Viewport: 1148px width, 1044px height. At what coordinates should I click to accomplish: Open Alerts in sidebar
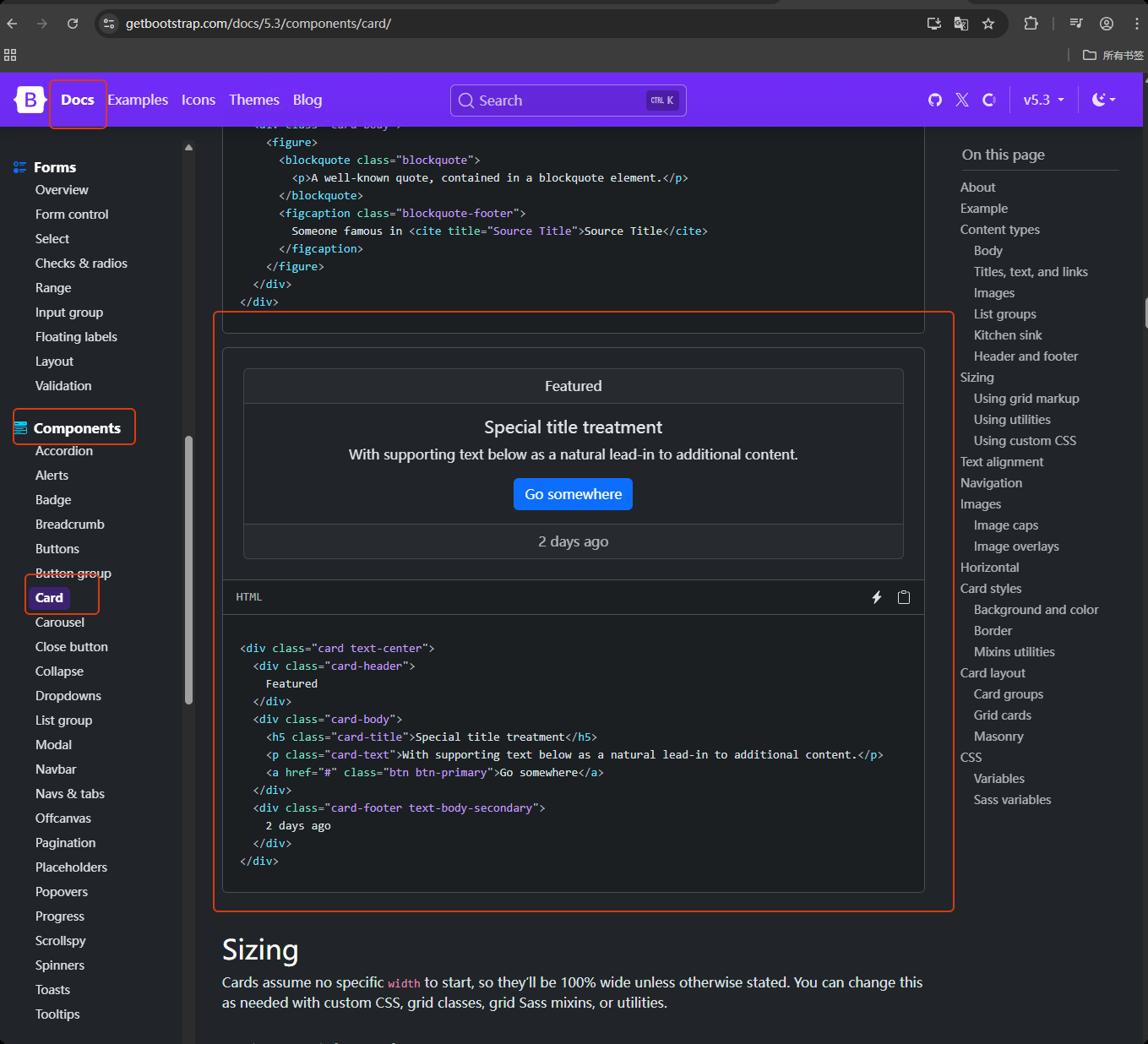[x=52, y=476]
